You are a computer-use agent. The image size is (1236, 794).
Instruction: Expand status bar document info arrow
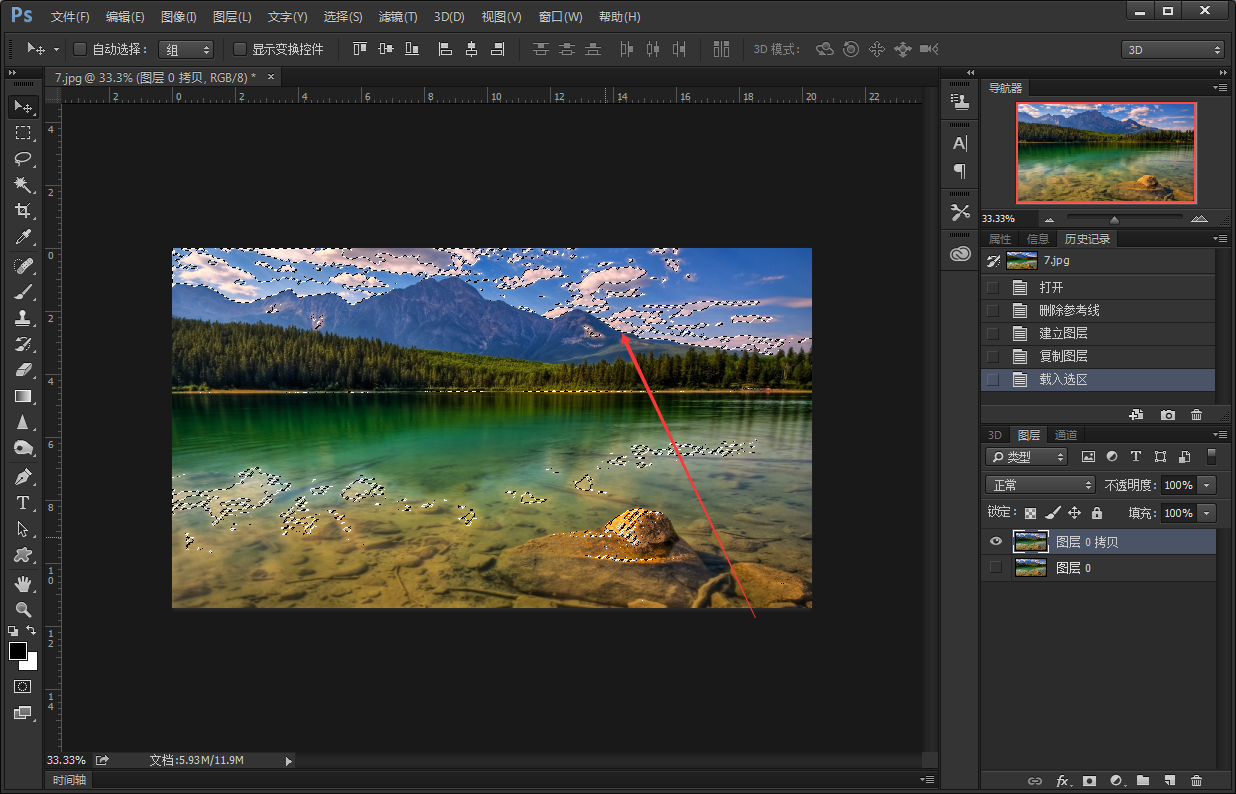tap(289, 761)
